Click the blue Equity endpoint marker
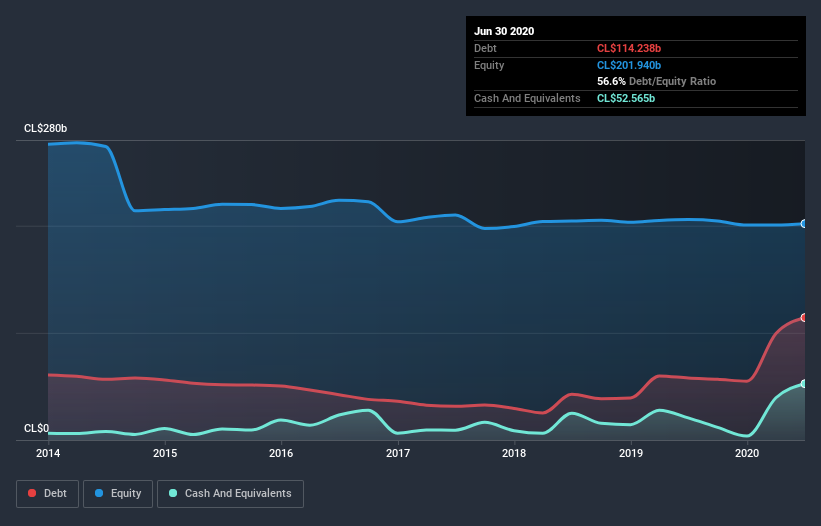This screenshot has width=821, height=526. [x=804, y=223]
